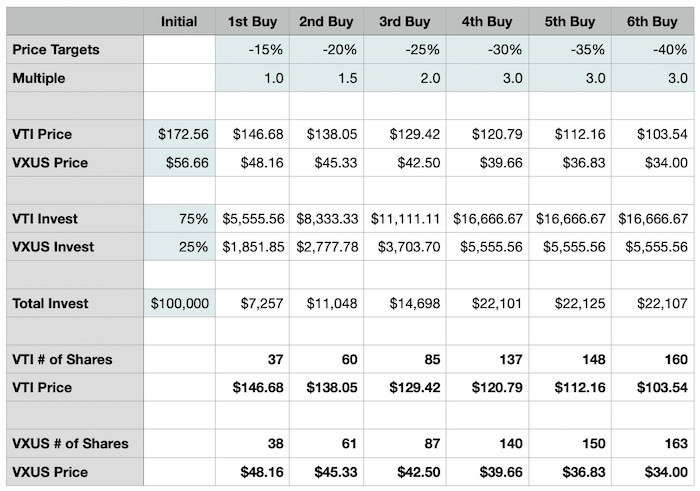Select the 2.0 multiple cell
This screenshot has width=700, height=491.
pyautogui.click(x=404, y=78)
